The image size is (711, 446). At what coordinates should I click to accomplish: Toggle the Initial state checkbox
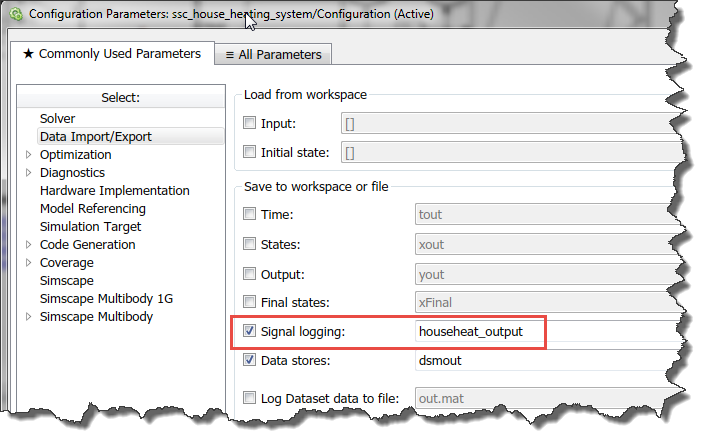click(x=251, y=153)
